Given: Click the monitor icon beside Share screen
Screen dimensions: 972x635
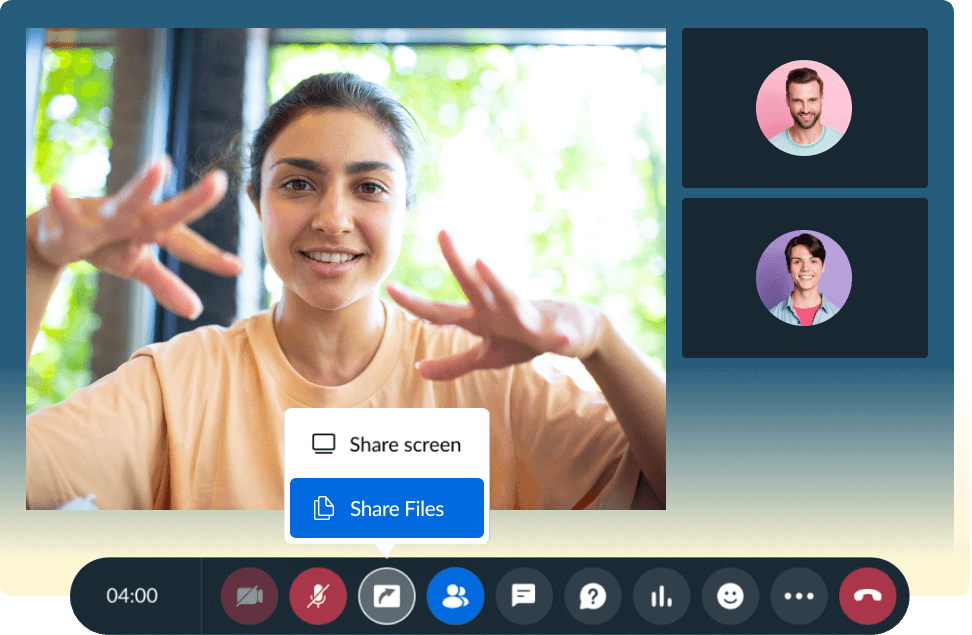Looking at the screenshot, I should coord(323,444).
